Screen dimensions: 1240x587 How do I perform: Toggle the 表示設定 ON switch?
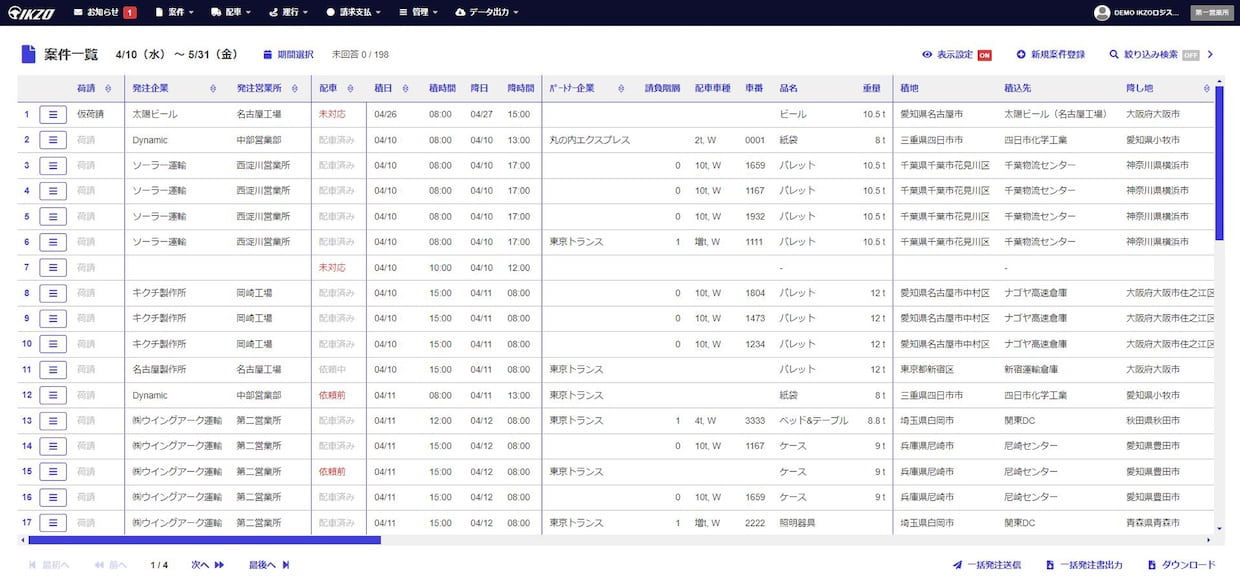(984, 55)
